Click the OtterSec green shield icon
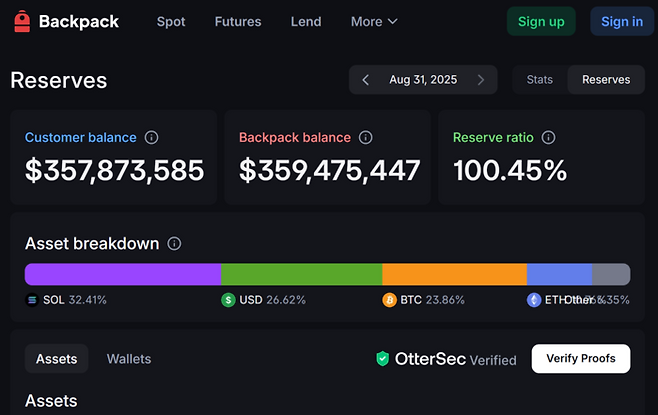Screen dimensions: 658x415 click(382, 359)
